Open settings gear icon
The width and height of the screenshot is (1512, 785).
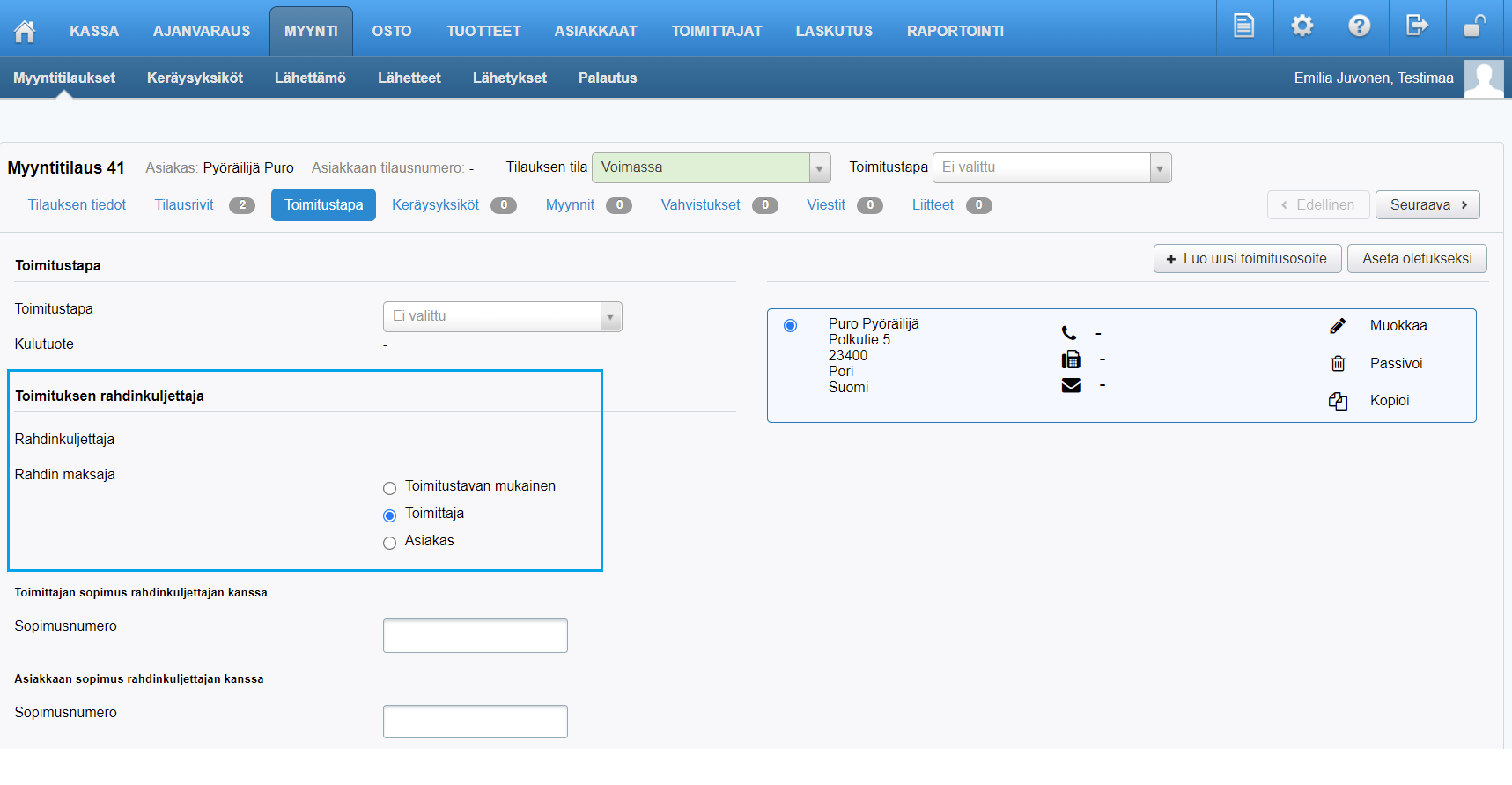(x=1302, y=26)
